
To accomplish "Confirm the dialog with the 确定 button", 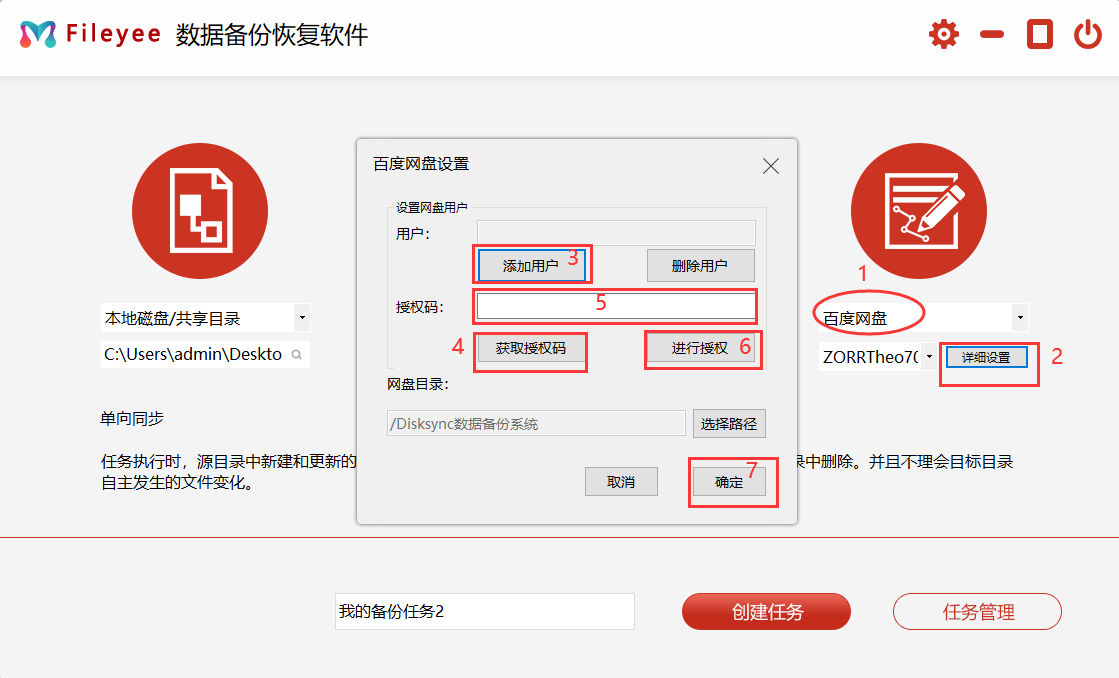I will pos(729,481).
